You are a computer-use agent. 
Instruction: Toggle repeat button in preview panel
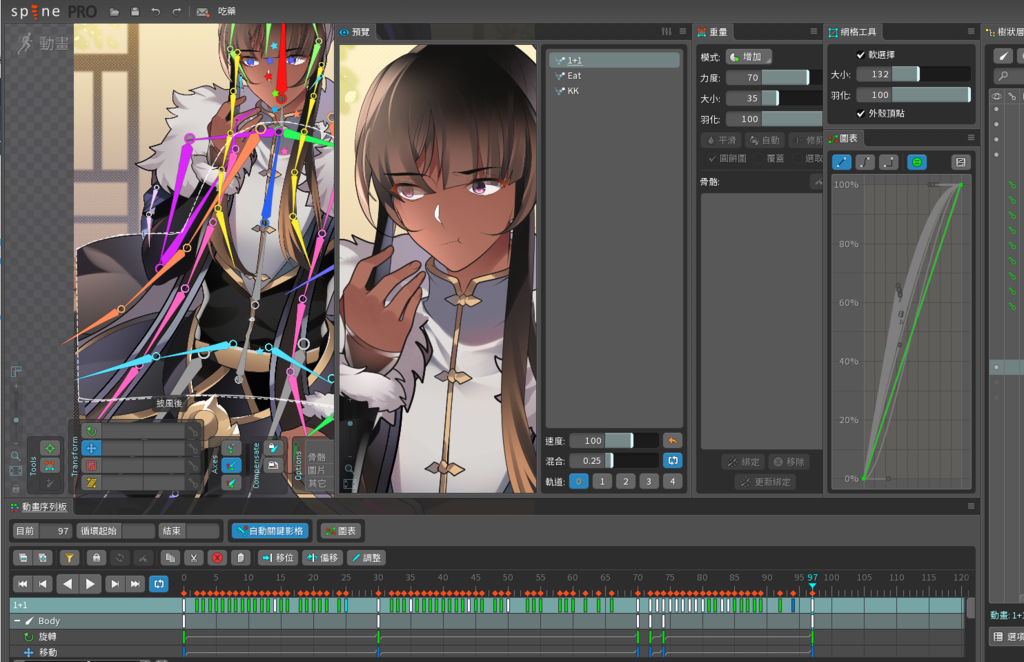click(x=673, y=460)
